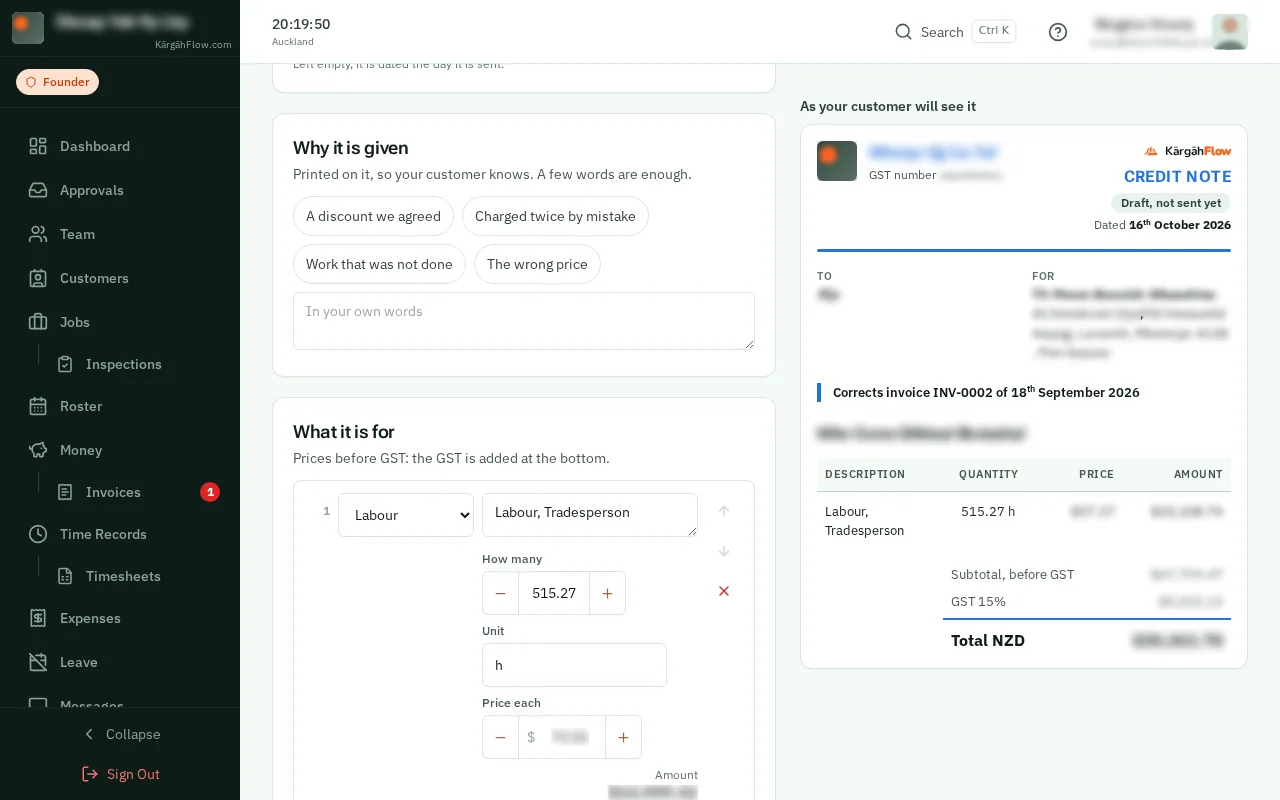Click the Time Records clock icon
This screenshot has height=800, width=1280.
38,534
